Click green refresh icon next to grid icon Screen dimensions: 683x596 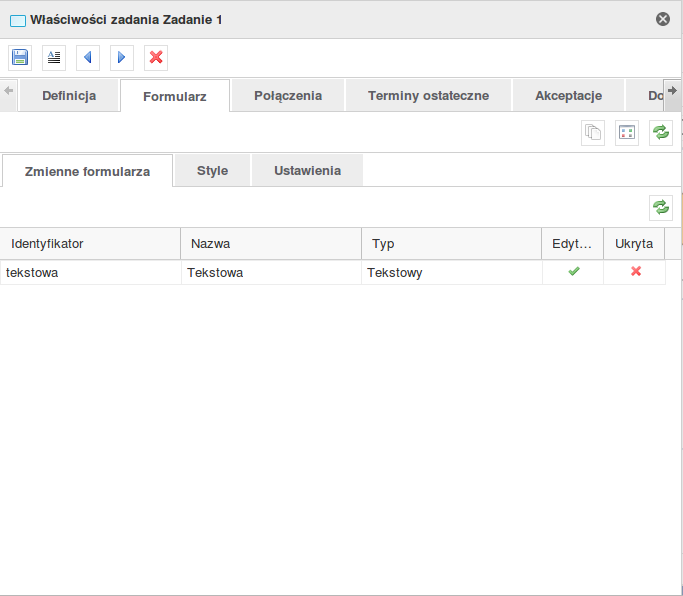click(x=661, y=133)
